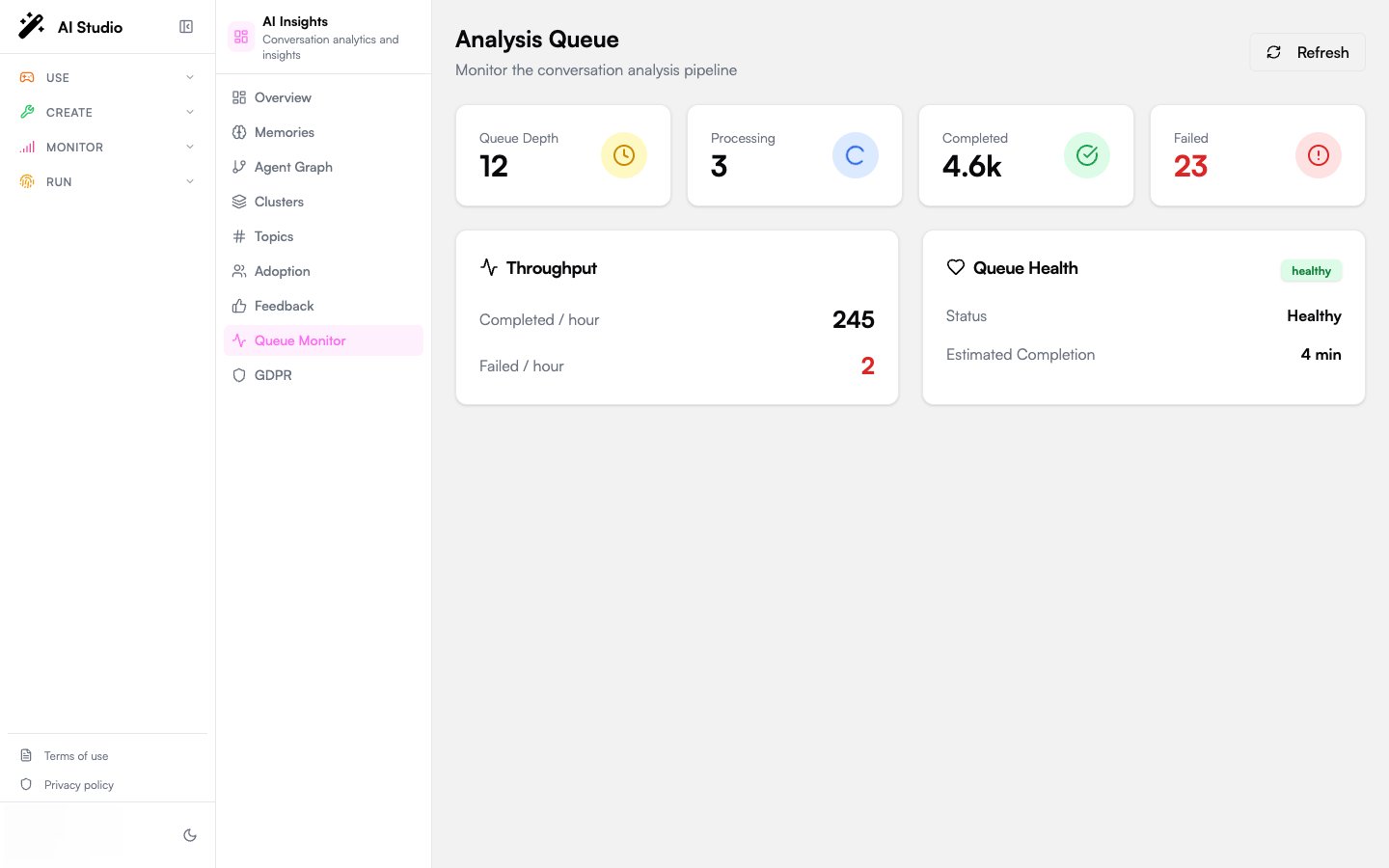The image size is (1389, 868).
Task: Click the RUN fingerprint icon
Action: [x=27, y=181]
